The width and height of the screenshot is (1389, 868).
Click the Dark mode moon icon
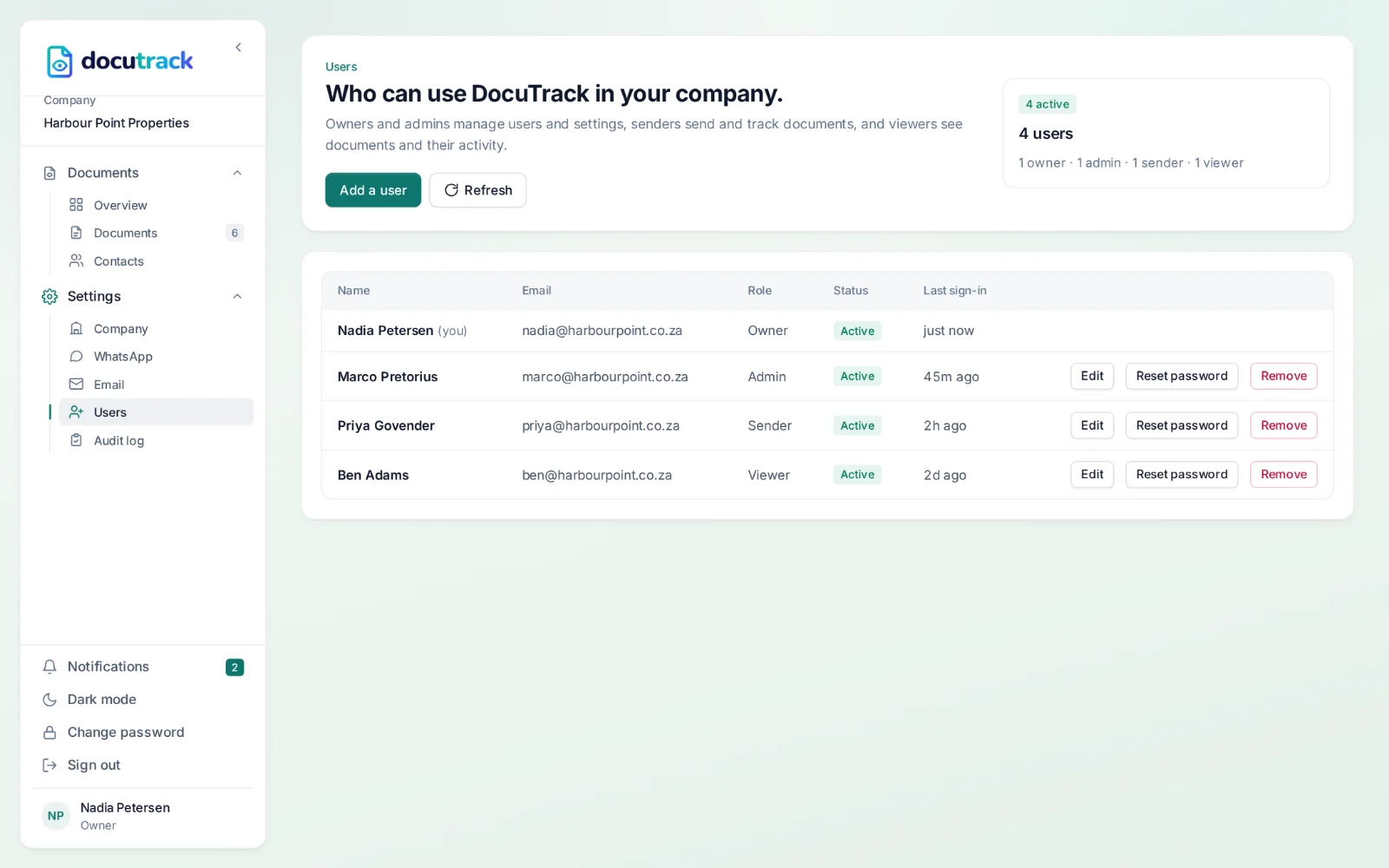(49, 700)
